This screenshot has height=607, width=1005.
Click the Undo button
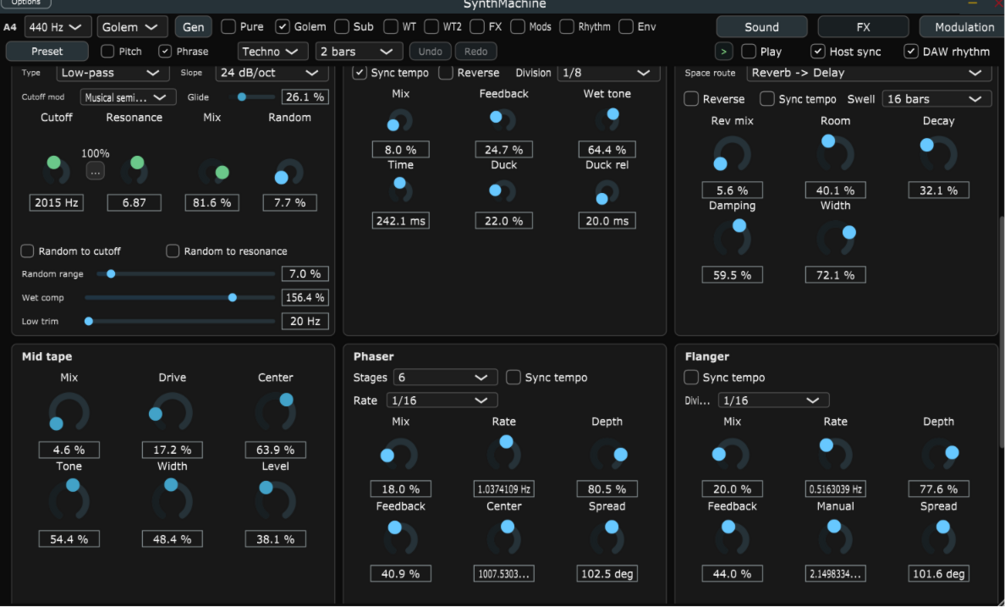coord(430,51)
